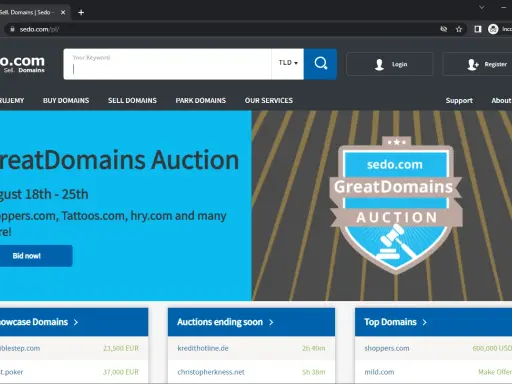Open a new browser tab
The height and width of the screenshot is (384, 512).
[81, 12]
